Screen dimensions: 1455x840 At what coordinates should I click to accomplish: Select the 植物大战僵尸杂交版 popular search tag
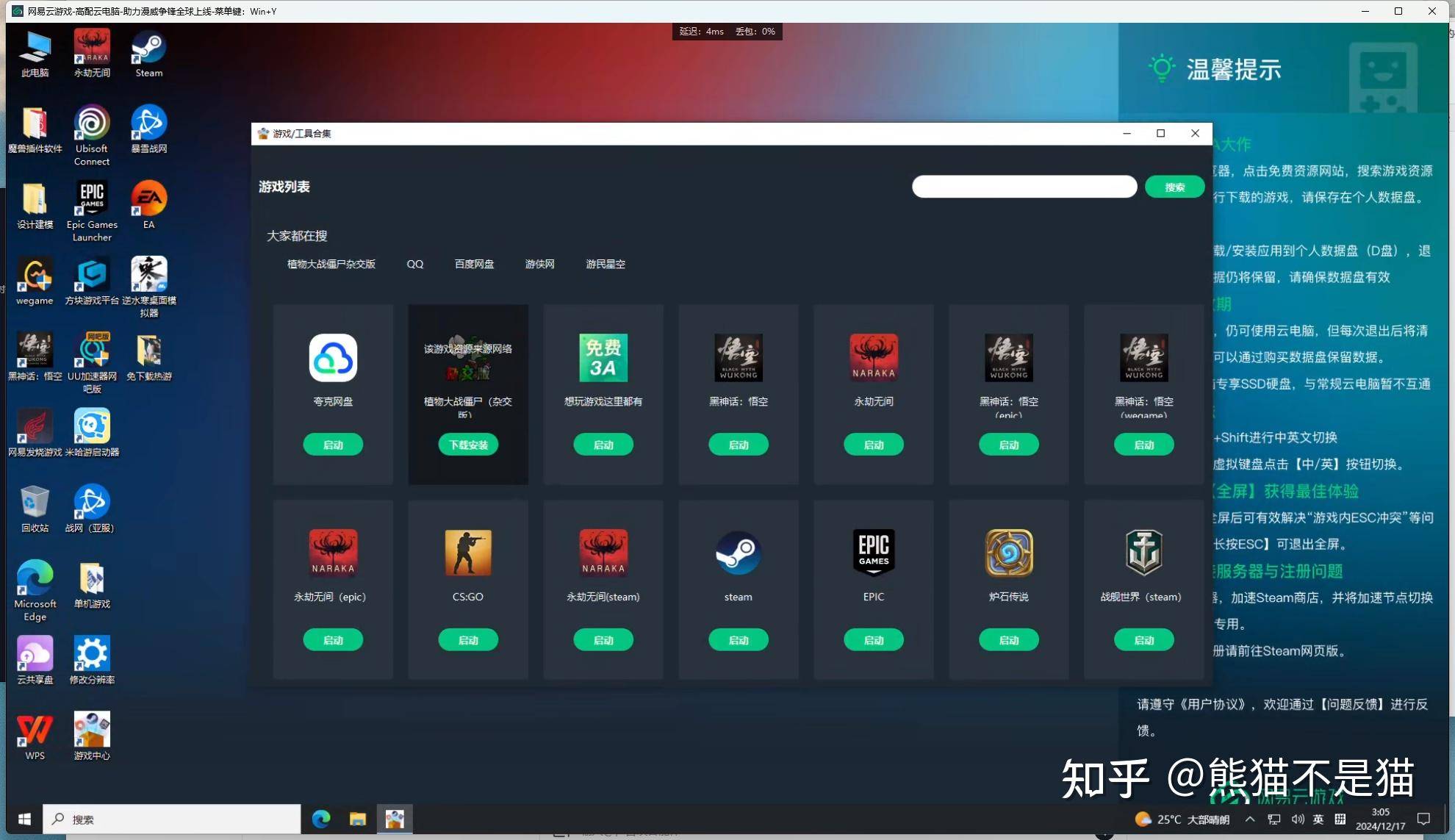331,264
